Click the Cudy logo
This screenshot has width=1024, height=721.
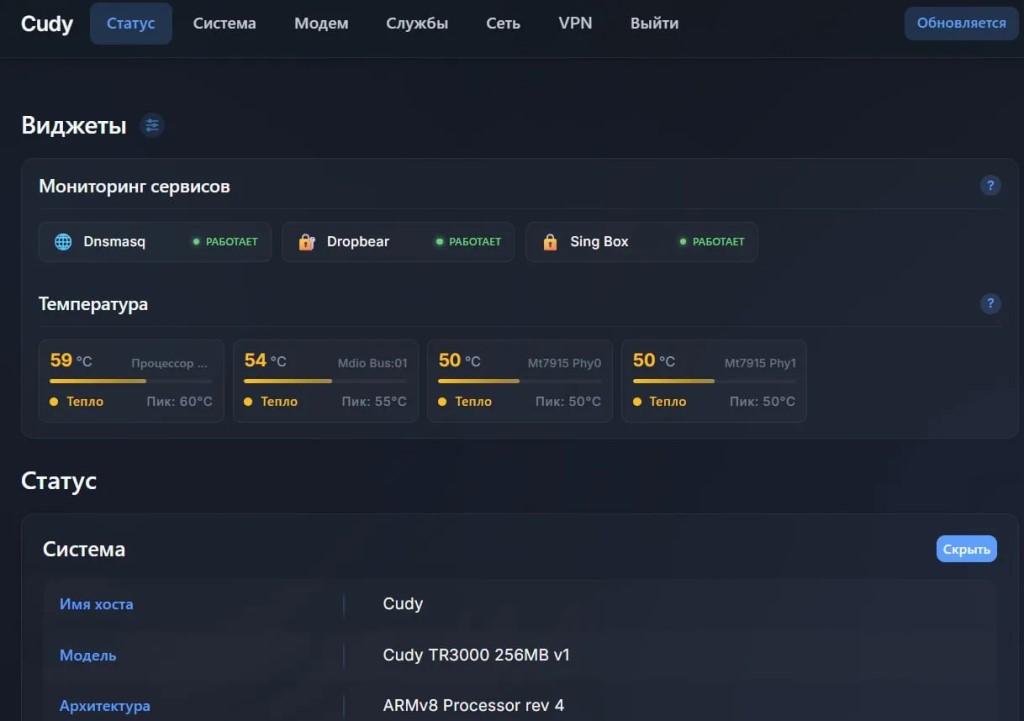46,24
